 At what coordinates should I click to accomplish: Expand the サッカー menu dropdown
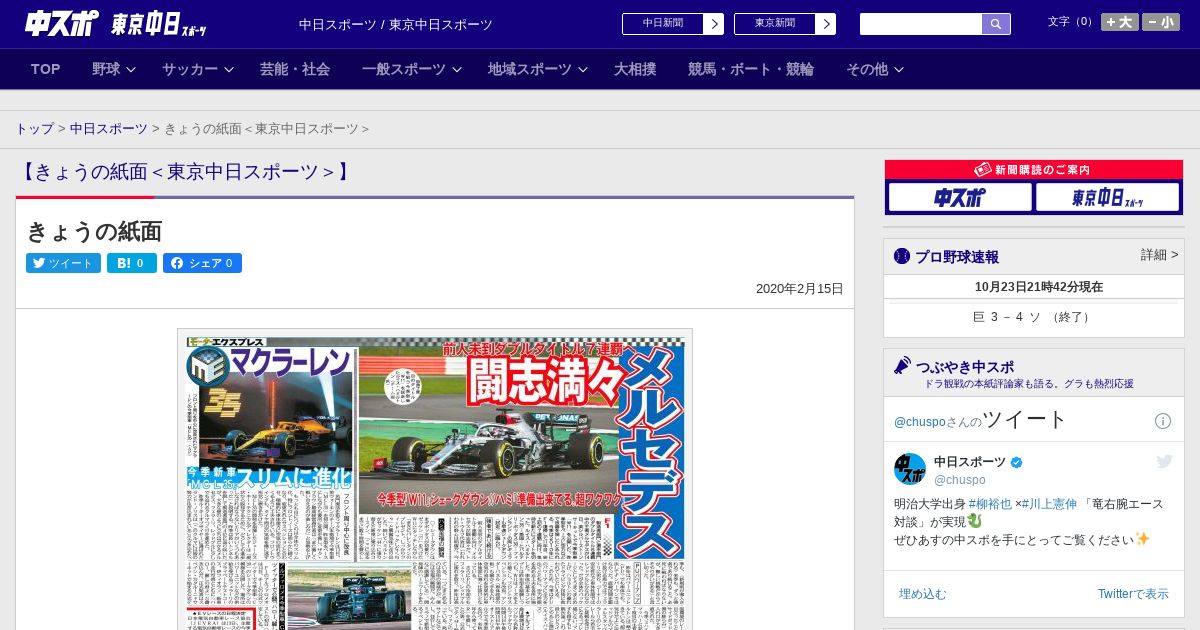198,69
